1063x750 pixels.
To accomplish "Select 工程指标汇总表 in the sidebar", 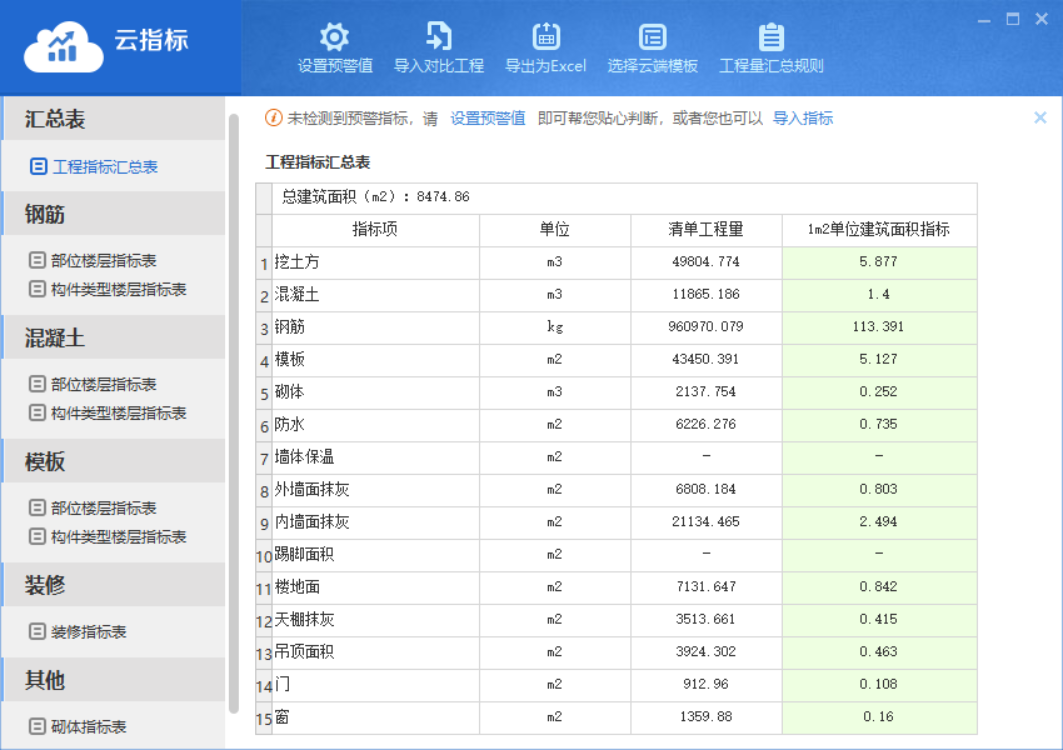I will coord(94,167).
